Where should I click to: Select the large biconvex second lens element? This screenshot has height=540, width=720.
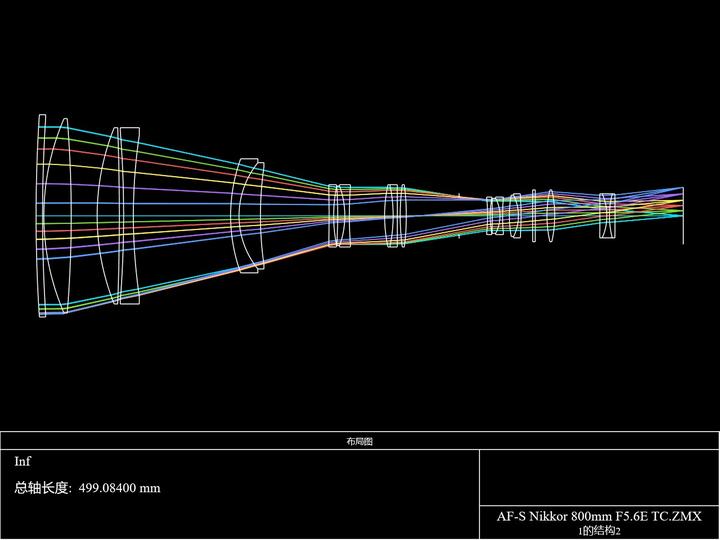[60, 215]
